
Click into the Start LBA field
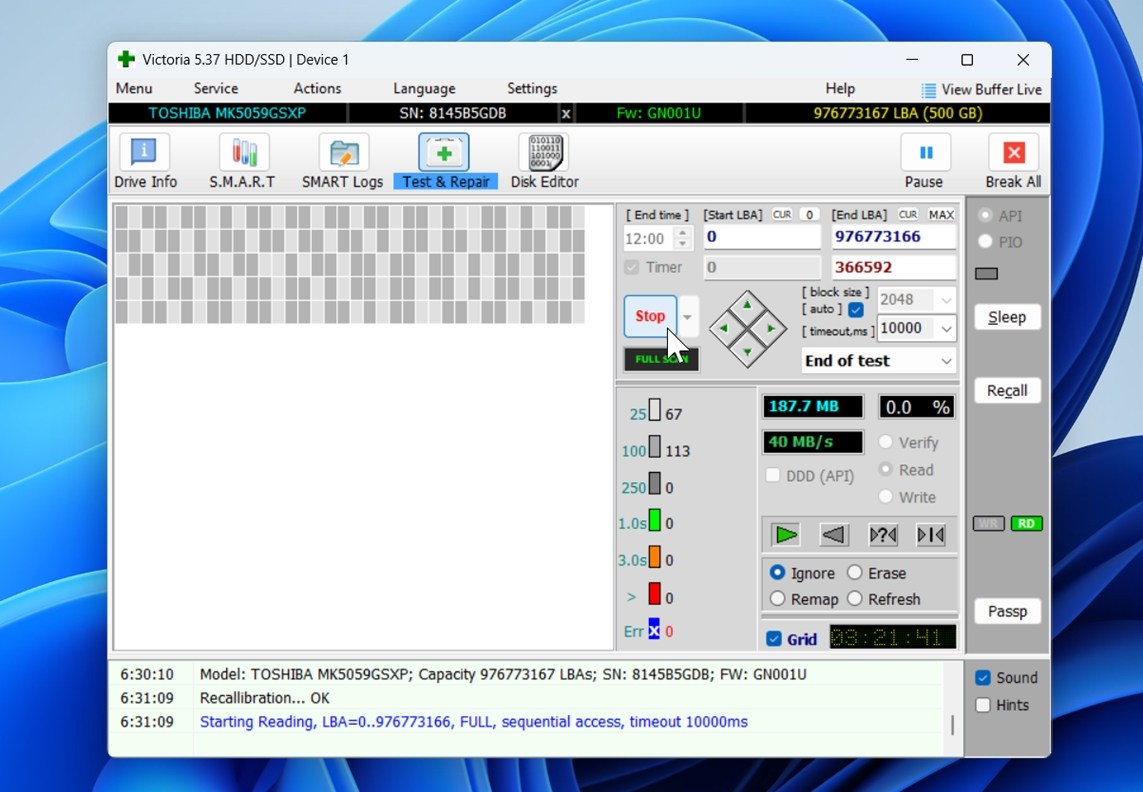pos(761,237)
